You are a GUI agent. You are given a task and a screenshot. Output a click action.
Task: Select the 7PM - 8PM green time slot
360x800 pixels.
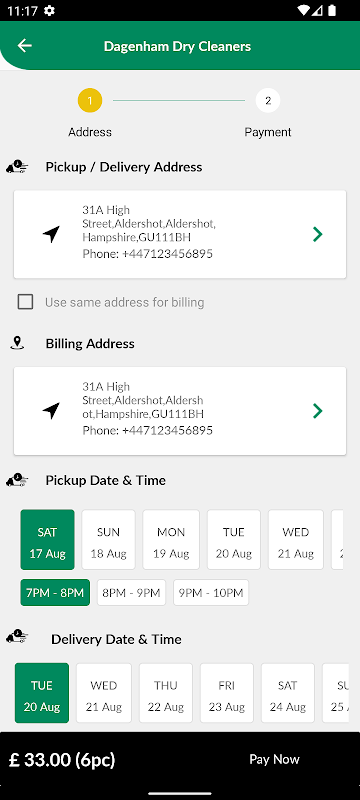pyautogui.click(x=55, y=593)
